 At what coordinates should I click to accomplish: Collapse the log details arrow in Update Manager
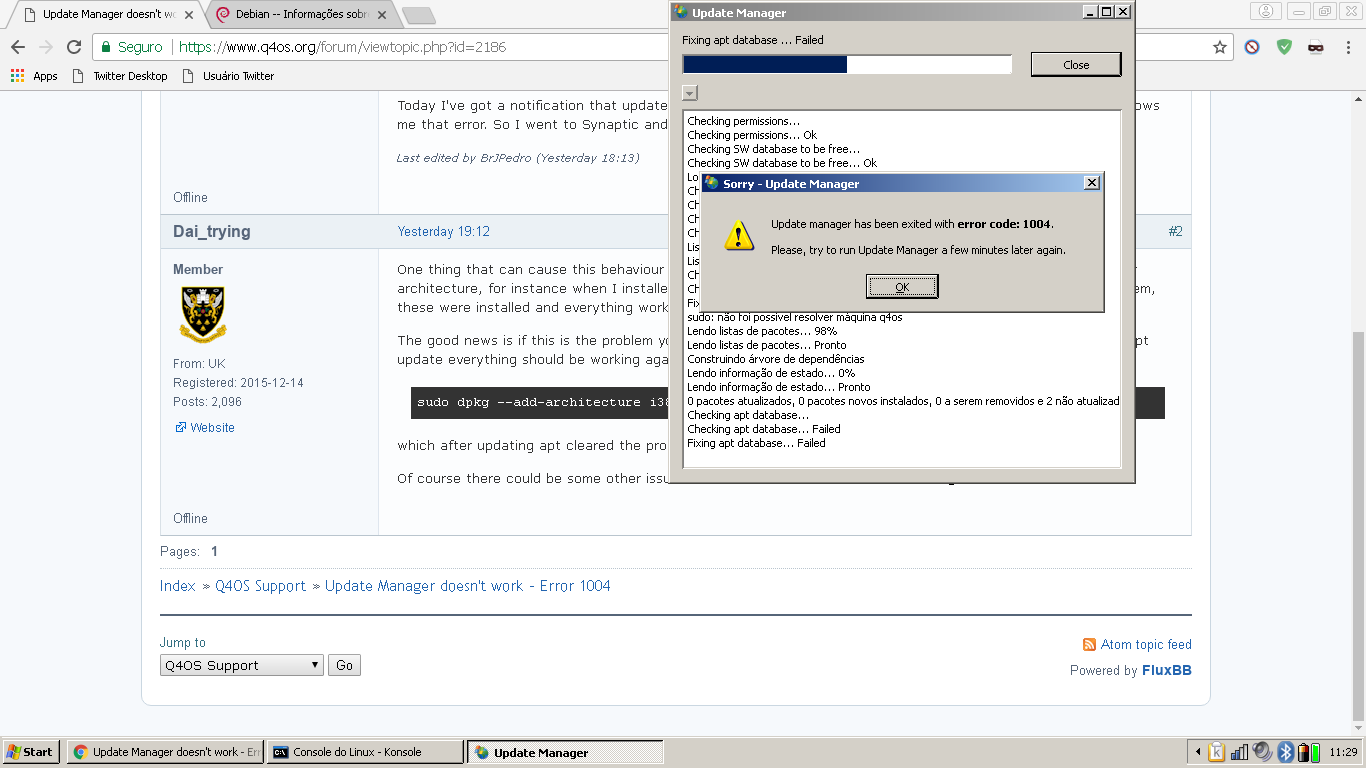690,93
